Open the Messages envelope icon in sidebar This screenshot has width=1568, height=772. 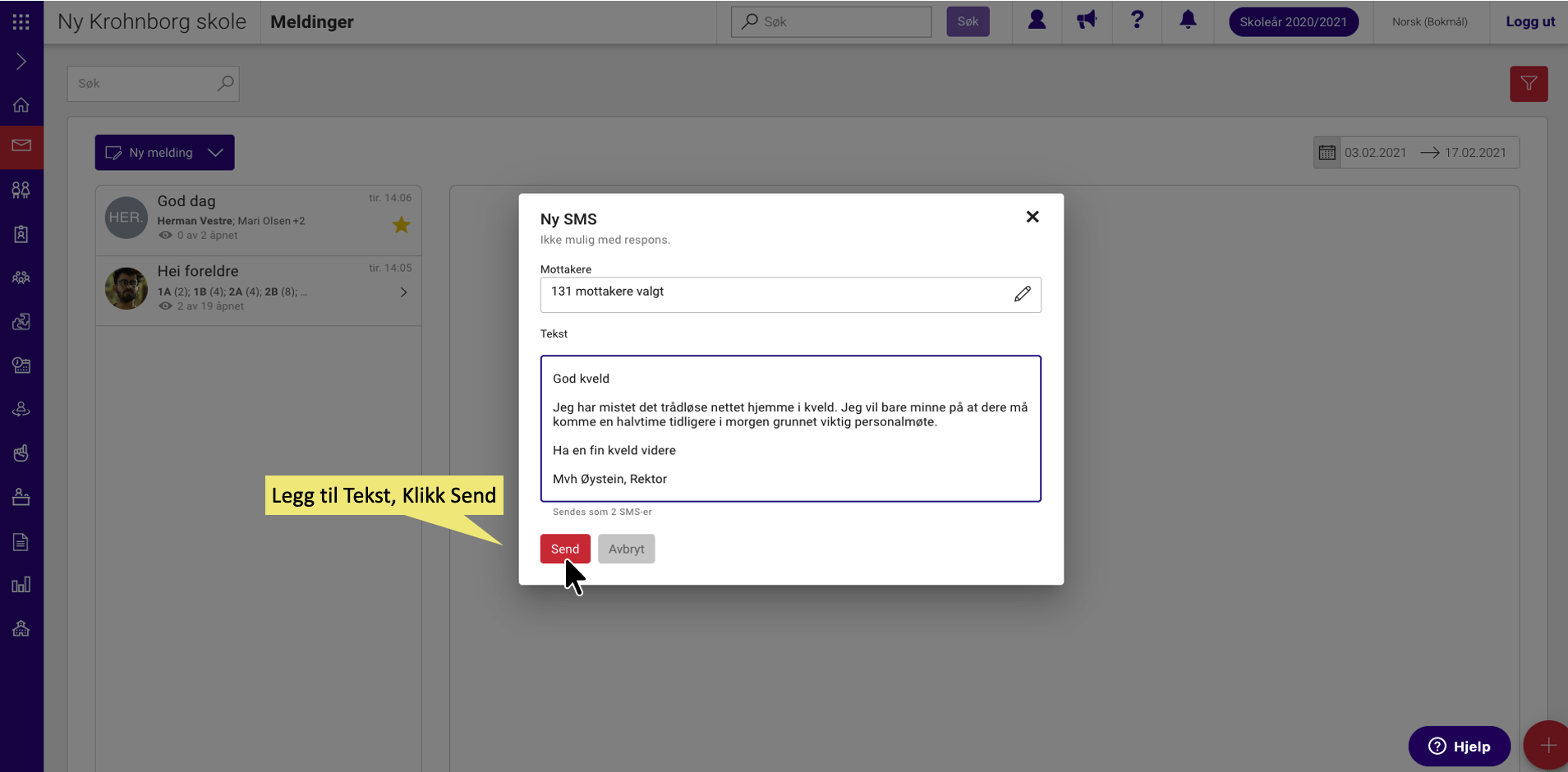[21, 146]
